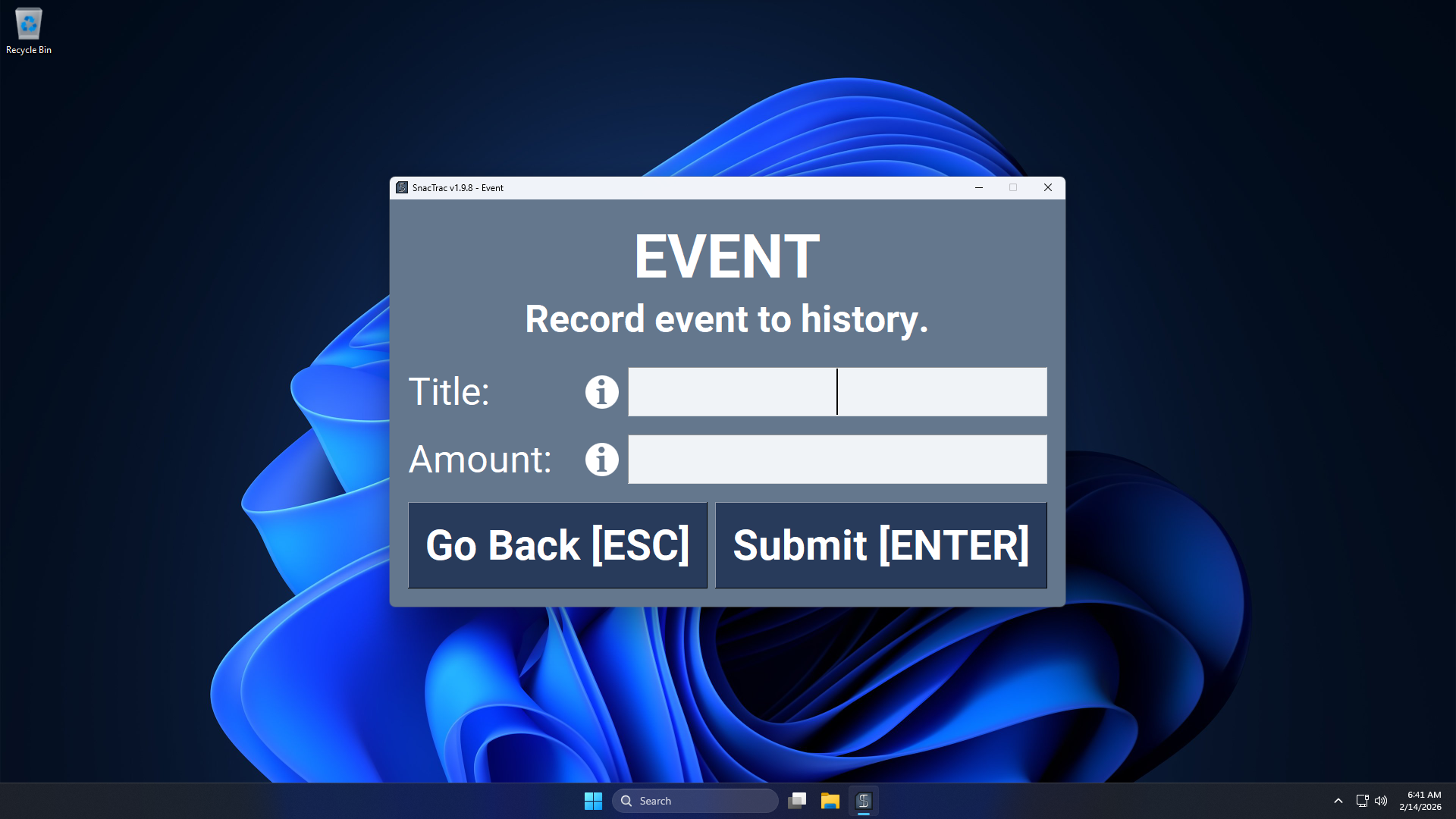Open the clock and date flyout

1420,801
